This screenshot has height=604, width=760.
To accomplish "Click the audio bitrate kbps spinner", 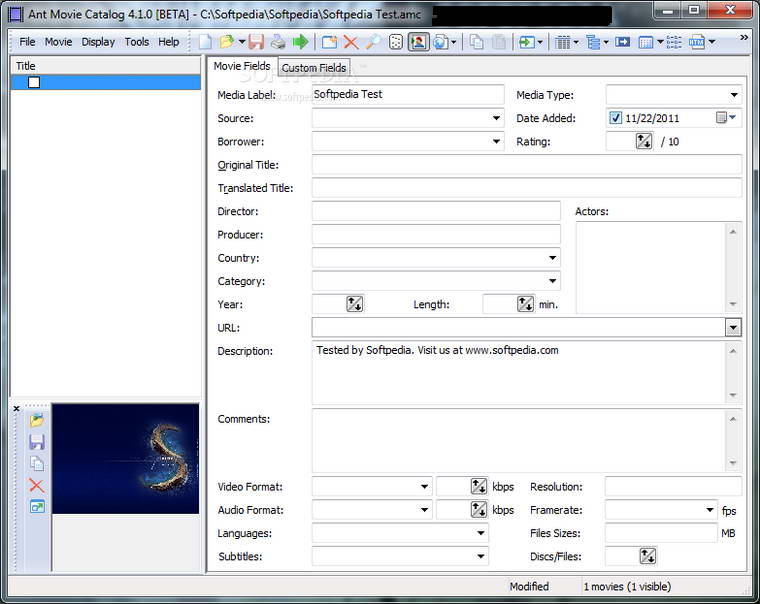I will pyautogui.click(x=479, y=509).
